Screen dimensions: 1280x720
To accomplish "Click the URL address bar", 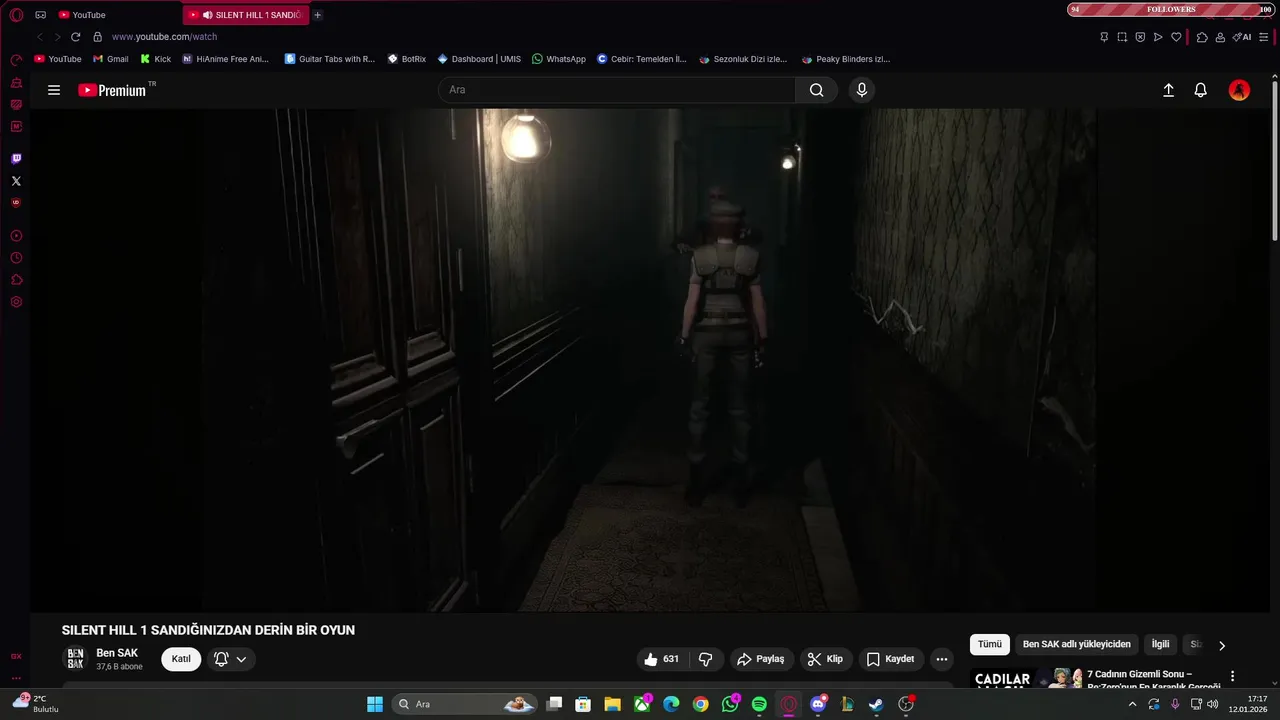I will 590,37.
